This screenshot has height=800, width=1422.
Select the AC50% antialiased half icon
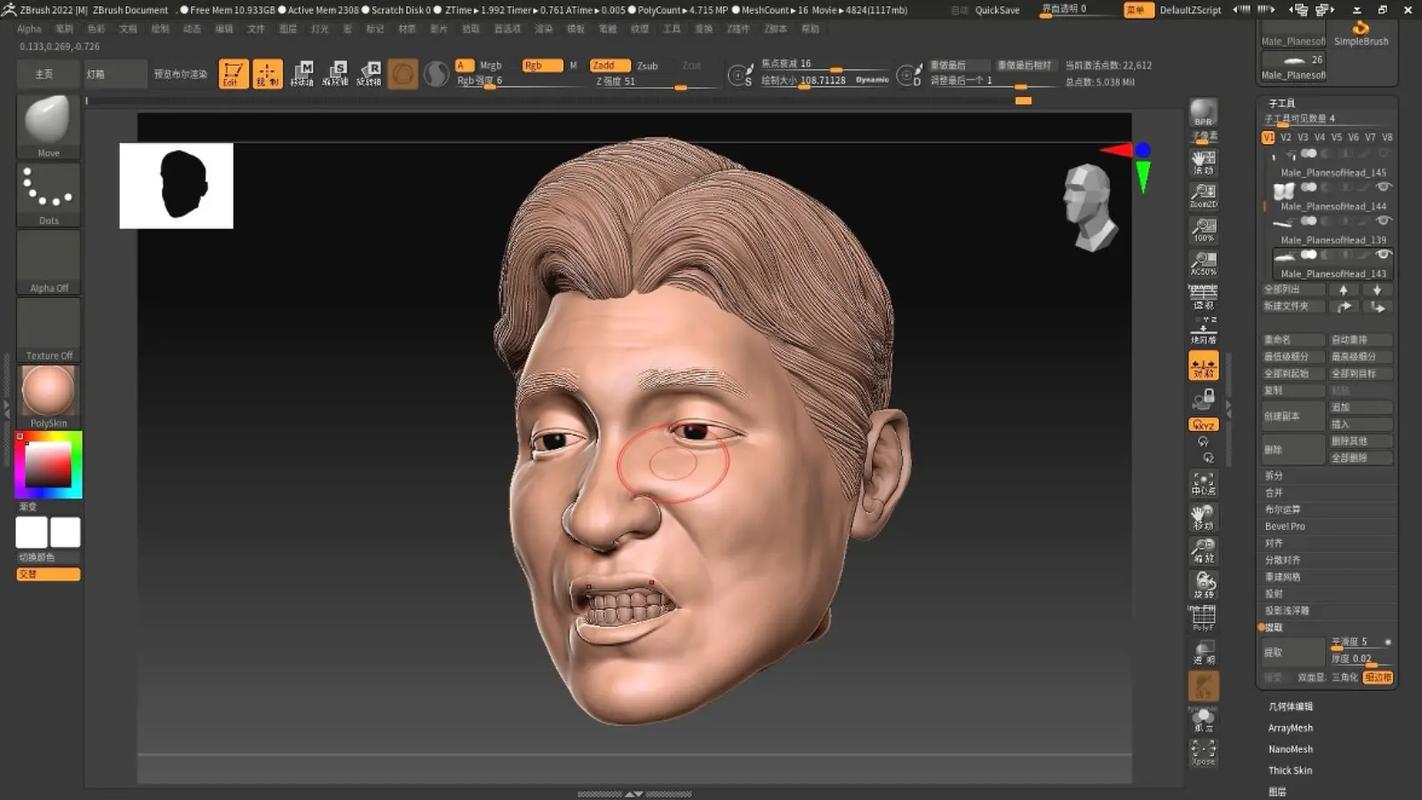coord(1204,264)
